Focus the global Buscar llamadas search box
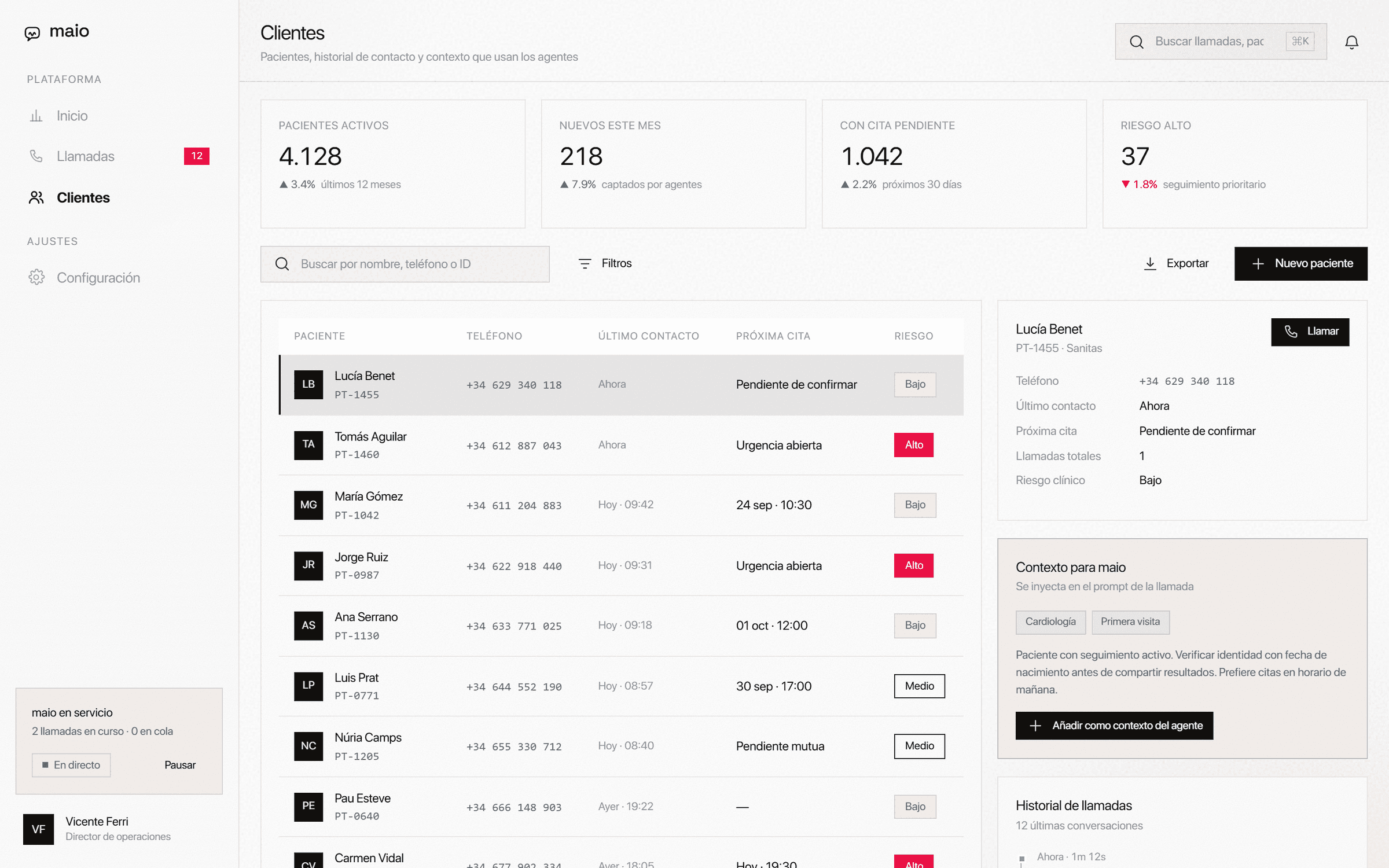 1221,42
